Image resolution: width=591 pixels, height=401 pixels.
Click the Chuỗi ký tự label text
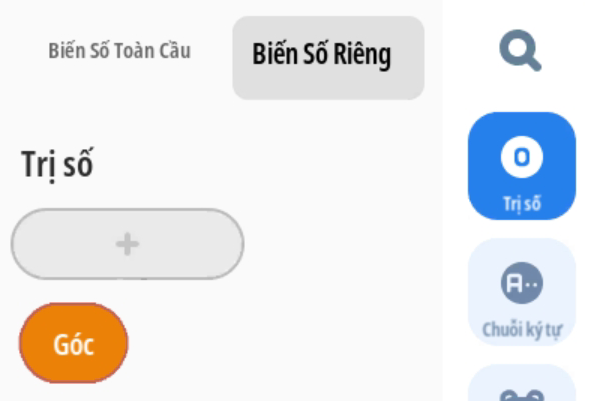pyautogui.click(x=522, y=330)
